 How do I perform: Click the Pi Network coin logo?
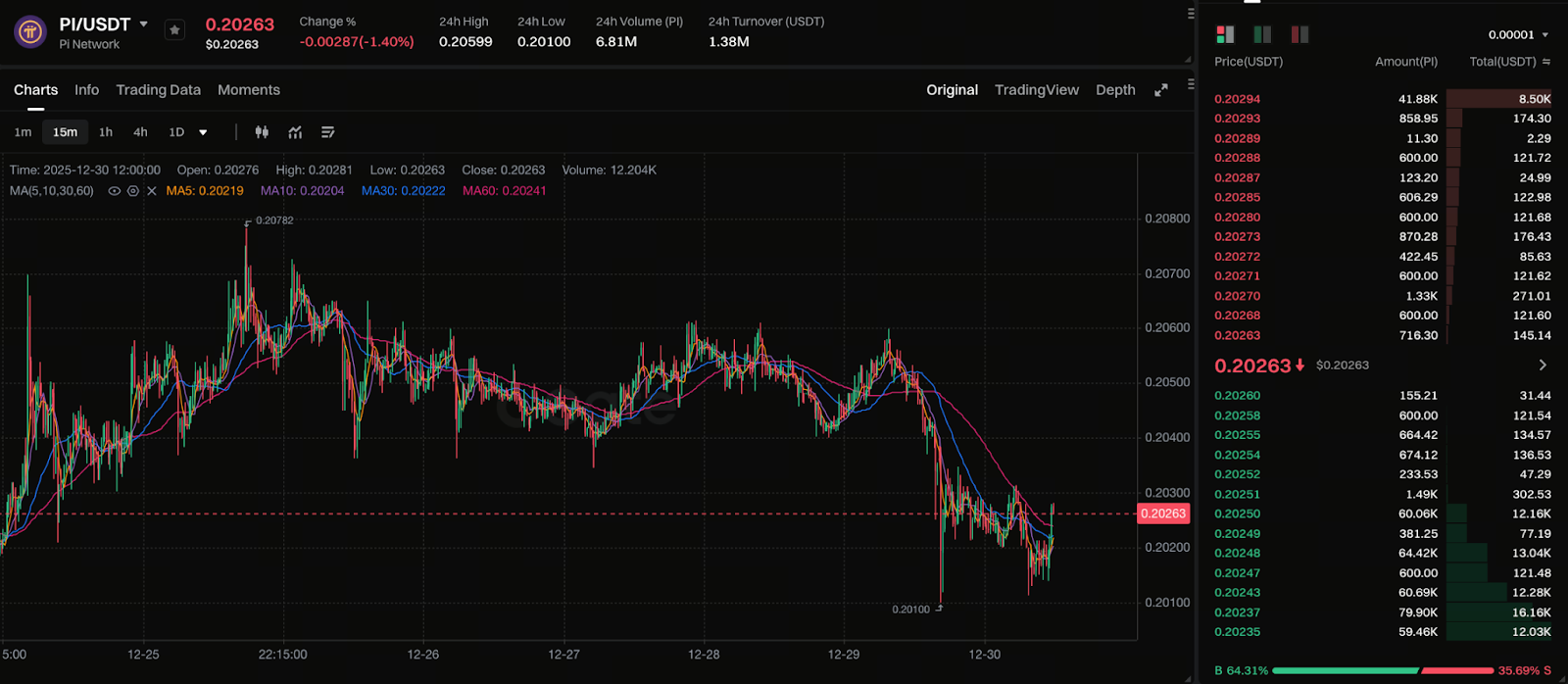30,32
